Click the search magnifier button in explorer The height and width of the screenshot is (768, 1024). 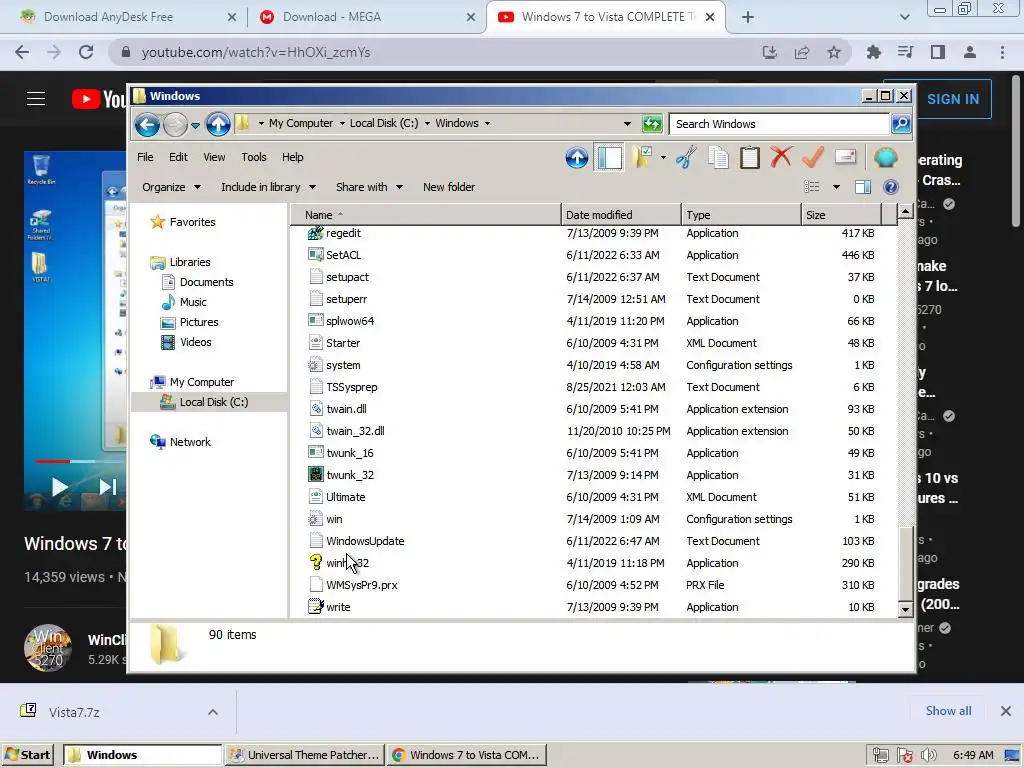[x=901, y=123]
